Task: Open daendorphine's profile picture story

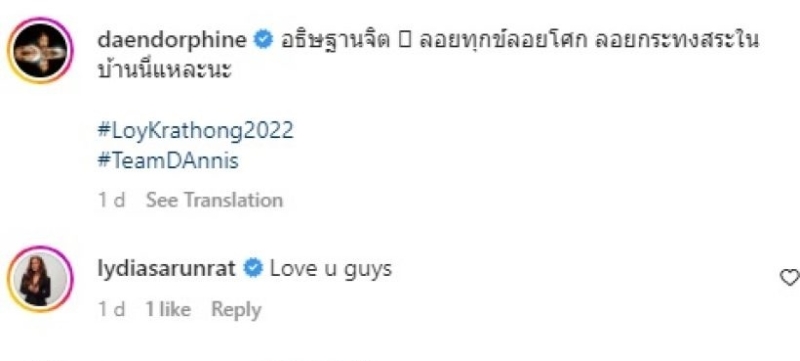Action: click(40, 50)
